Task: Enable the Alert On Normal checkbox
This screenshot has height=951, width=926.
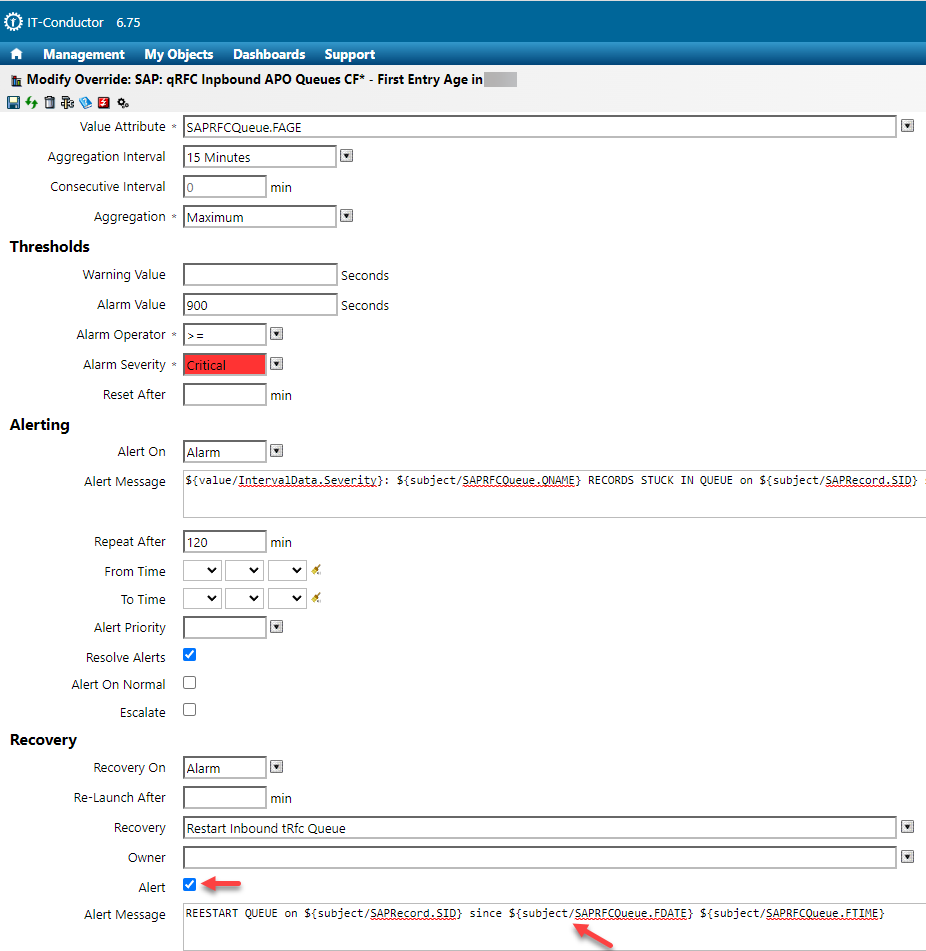Action: (190, 683)
